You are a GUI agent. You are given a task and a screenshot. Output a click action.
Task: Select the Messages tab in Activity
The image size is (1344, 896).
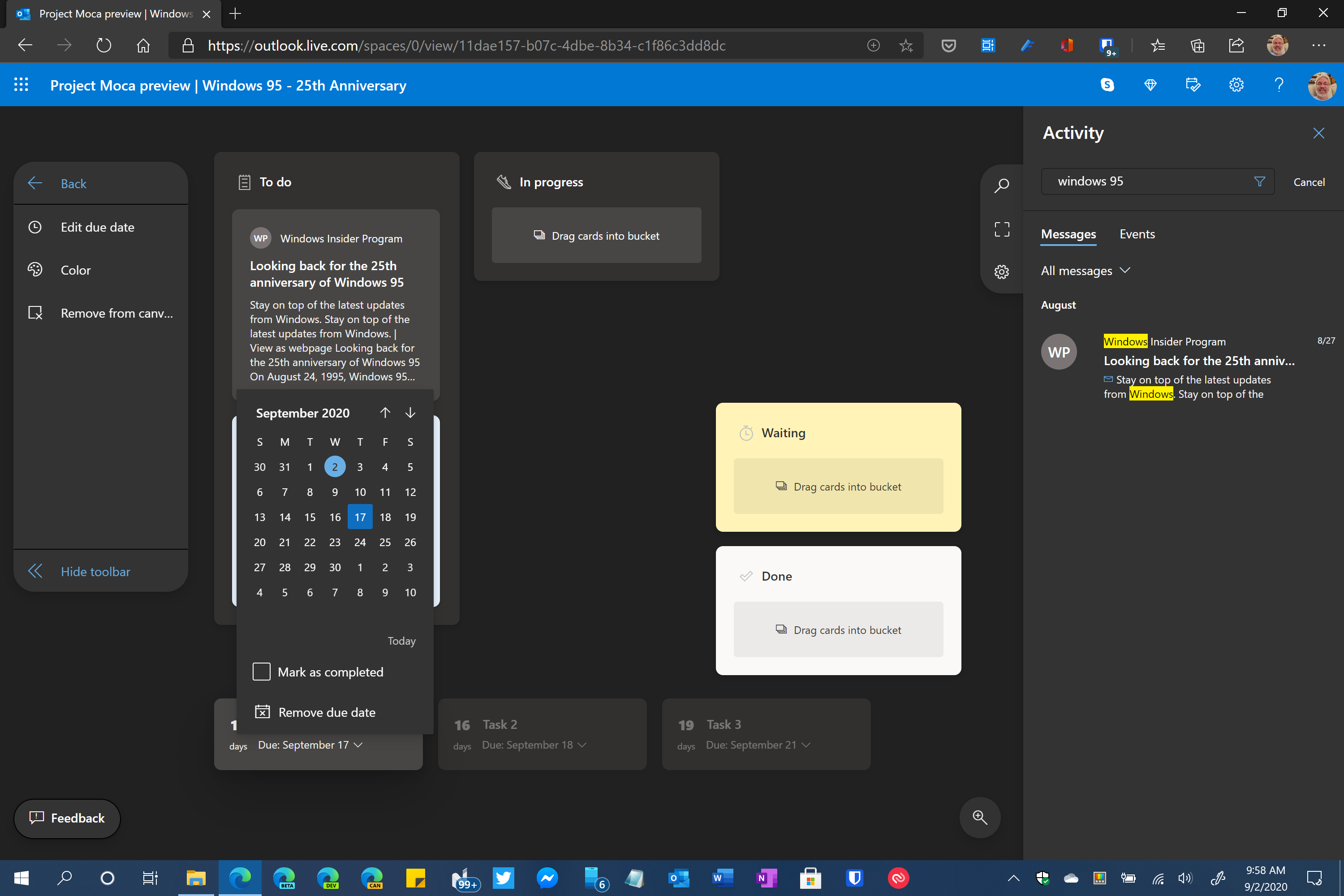click(1068, 234)
